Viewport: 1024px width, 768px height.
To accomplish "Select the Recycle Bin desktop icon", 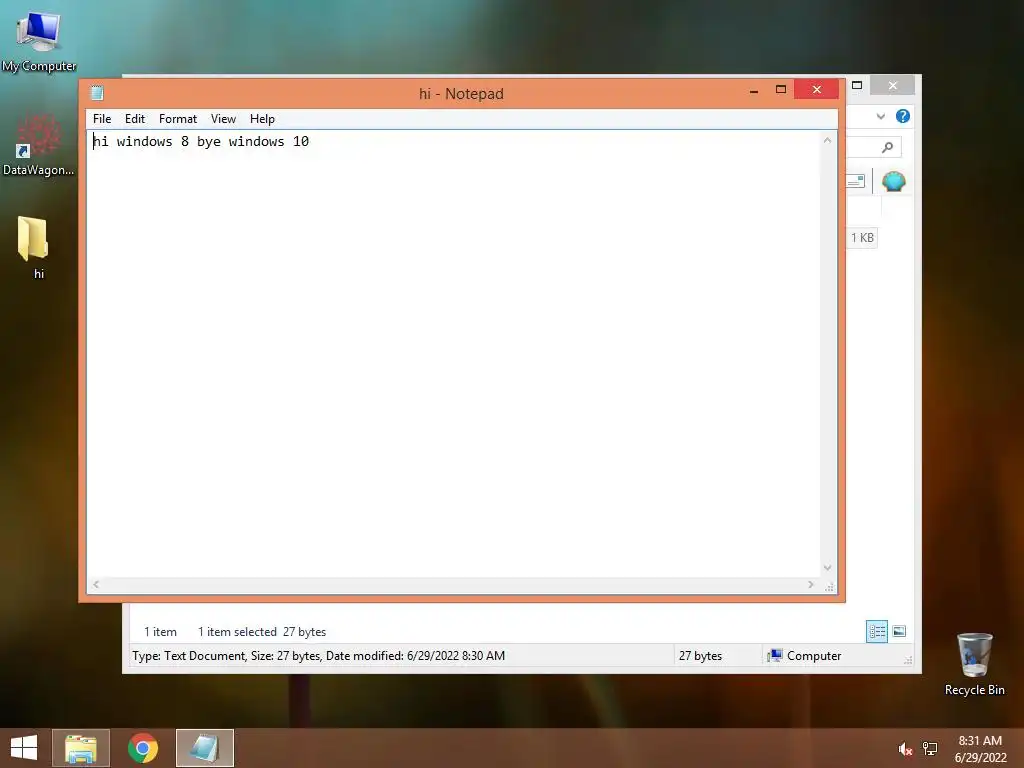I will coord(975,664).
